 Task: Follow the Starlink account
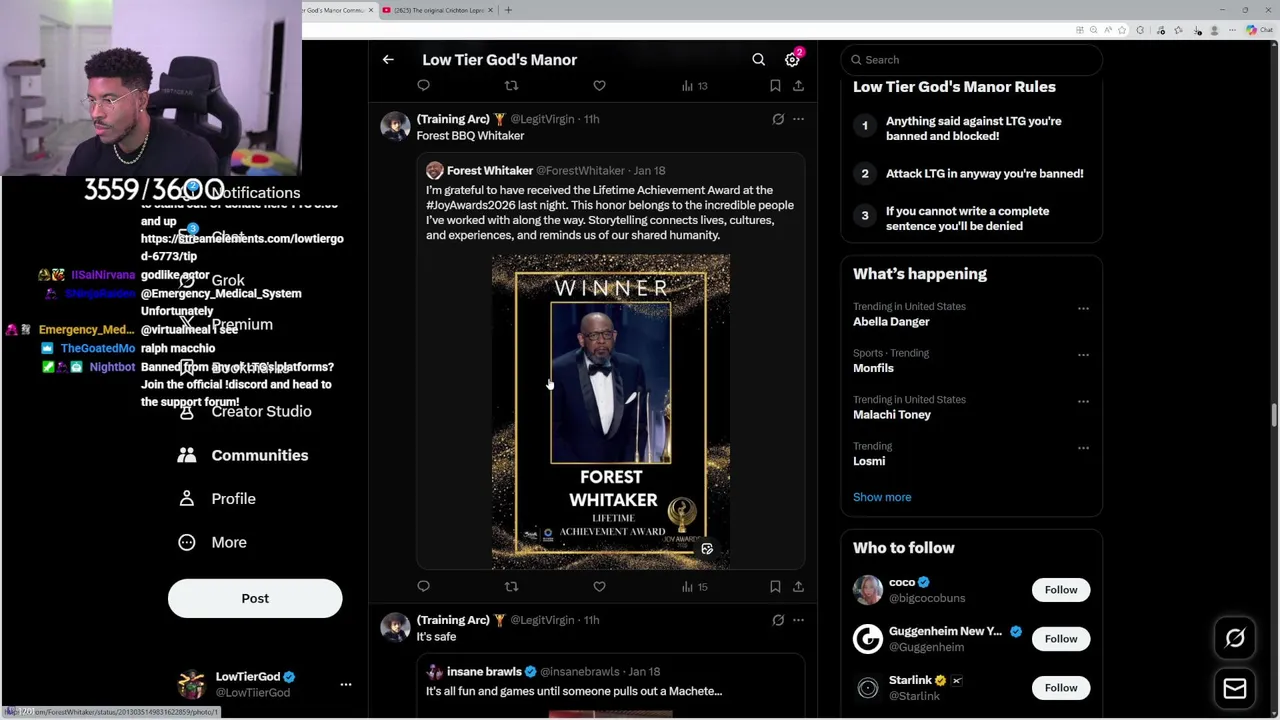pyautogui.click(x=1061, y=688)
